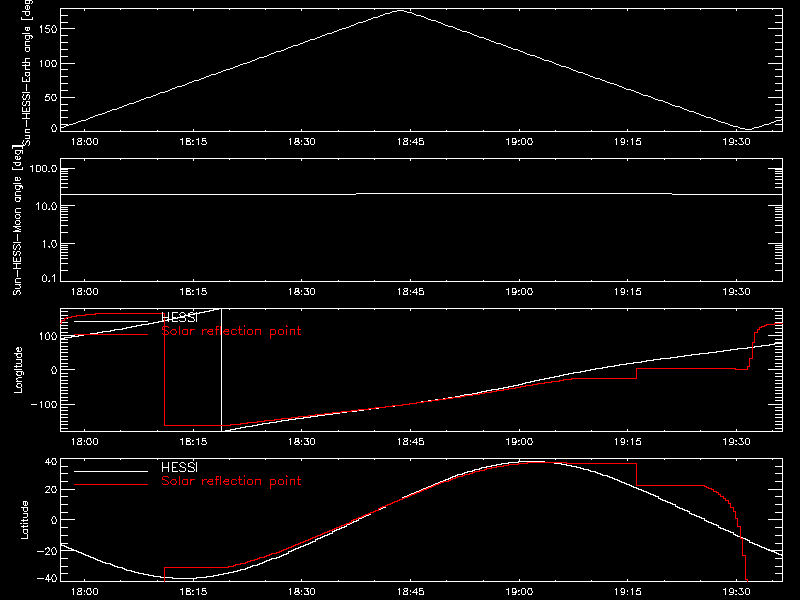800x600 pixels.
Task: Click '18:45' under the Longitude plot
Action: click(411, 442)
